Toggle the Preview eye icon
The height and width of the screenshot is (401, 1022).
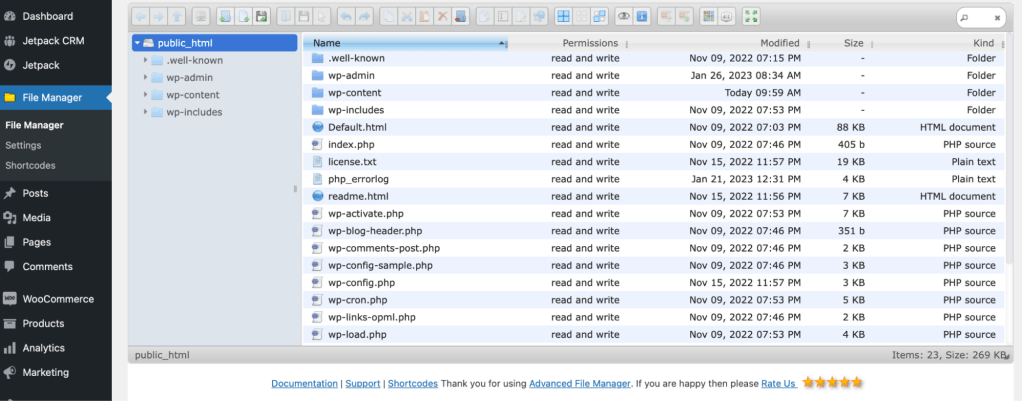coord(623,17)
